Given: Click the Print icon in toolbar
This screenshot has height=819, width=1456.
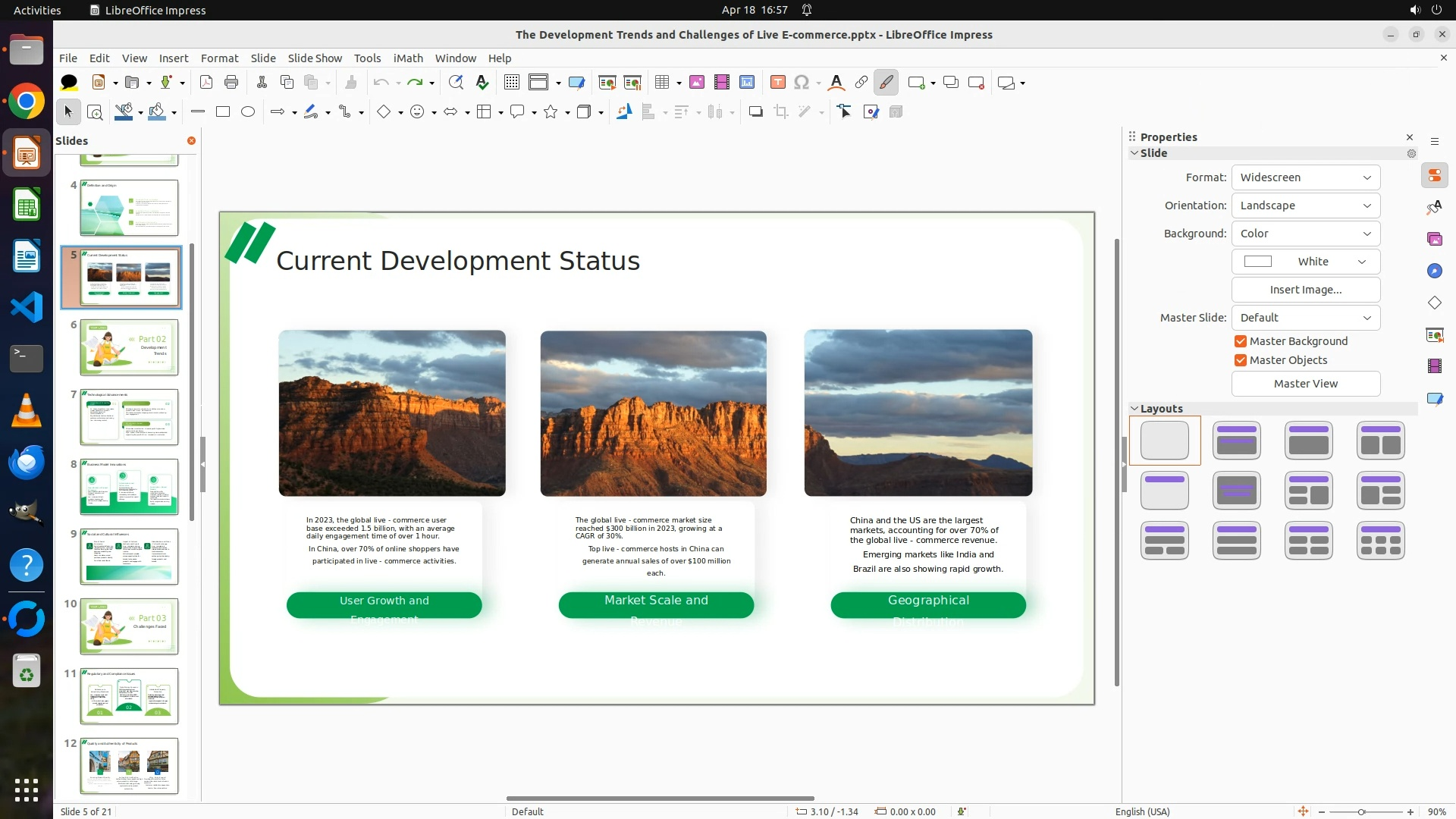Looking at the screenshot, I should point(231,83).
